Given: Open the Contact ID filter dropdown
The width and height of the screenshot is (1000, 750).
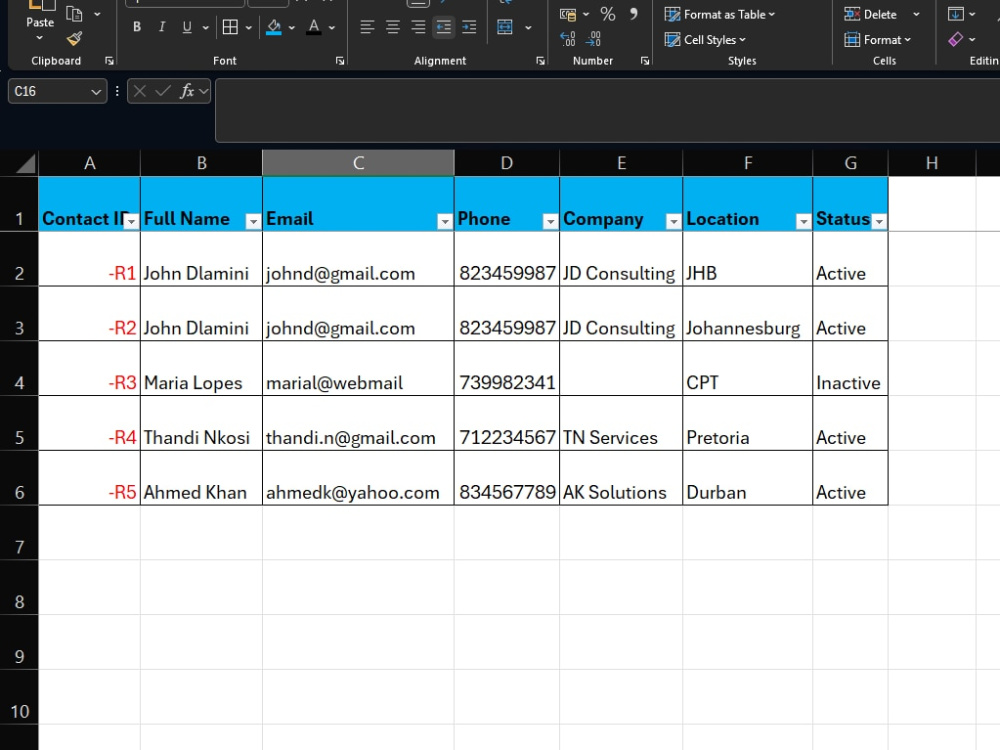Looking at the screenshot, I should (x=131, y=221).
